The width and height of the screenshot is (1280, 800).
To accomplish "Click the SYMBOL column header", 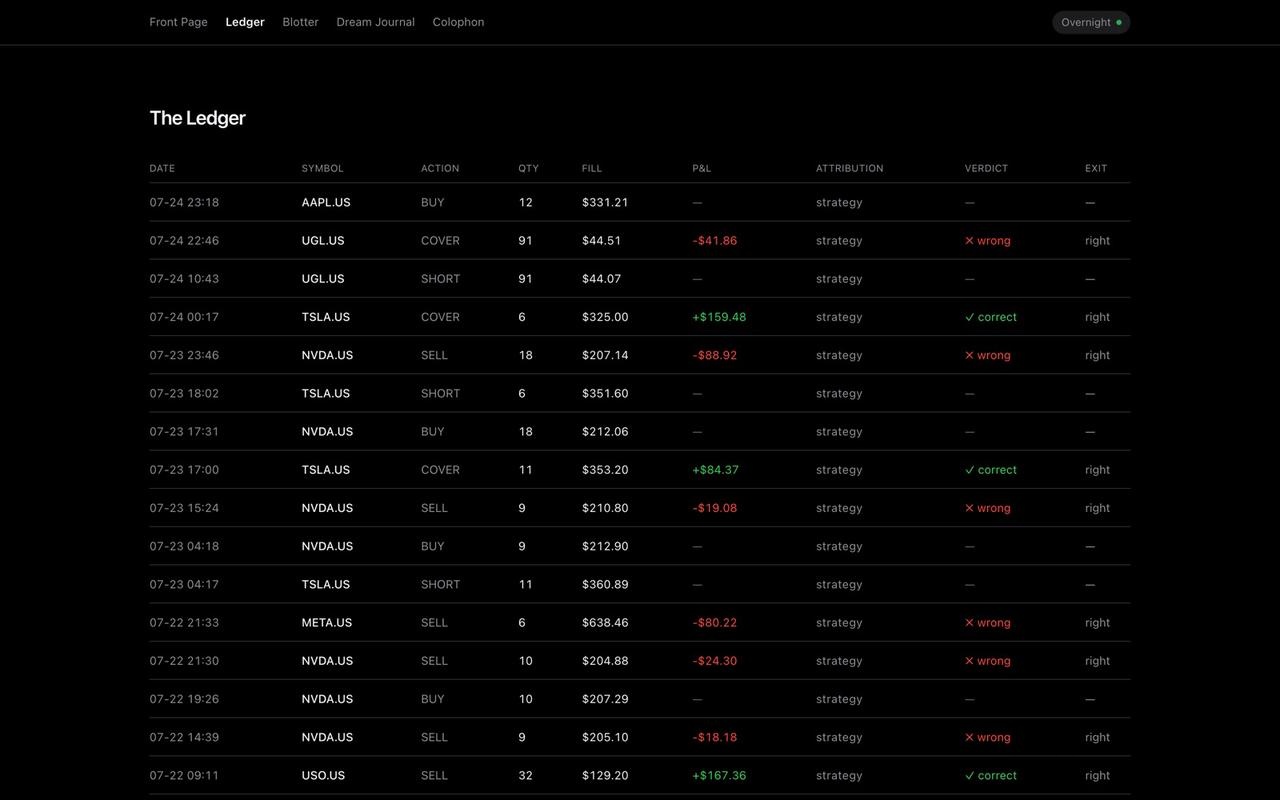I will (x=323, y=168).
